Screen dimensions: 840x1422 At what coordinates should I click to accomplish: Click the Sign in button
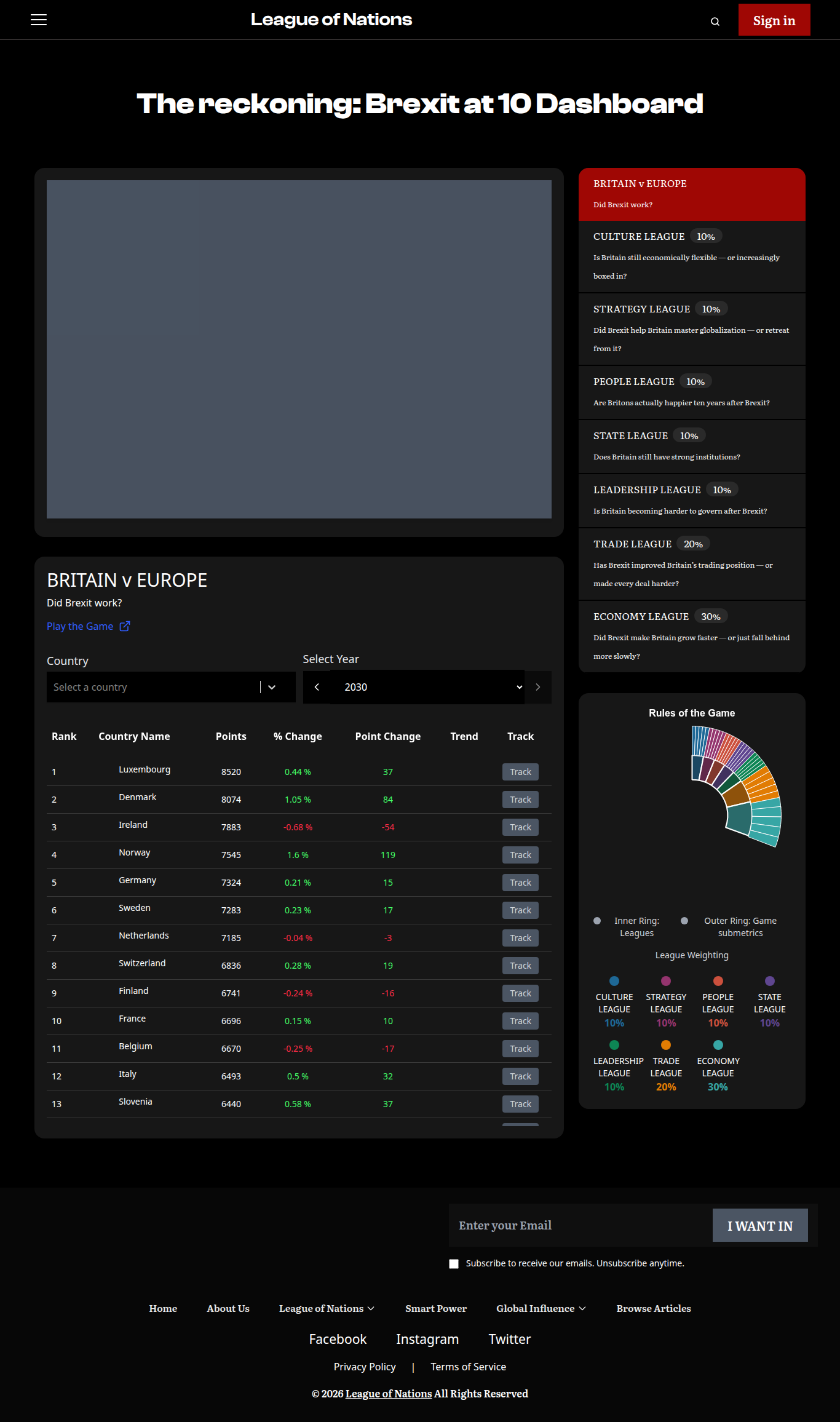[774, 20]
